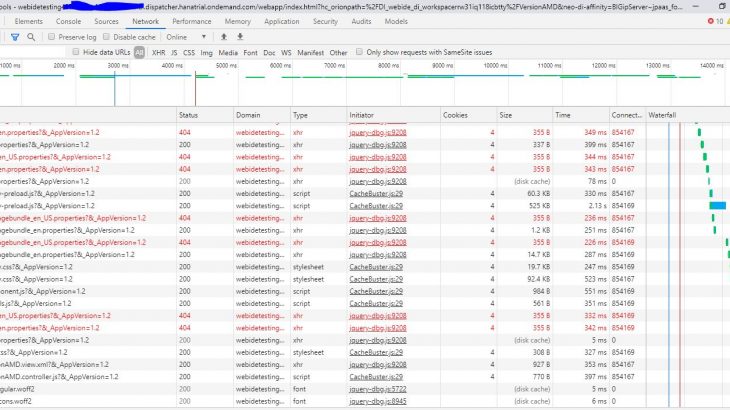Select the cons.woff2 font request
Image resolution: width=730 pixels, height=410 pixels.
coord(365,401)
